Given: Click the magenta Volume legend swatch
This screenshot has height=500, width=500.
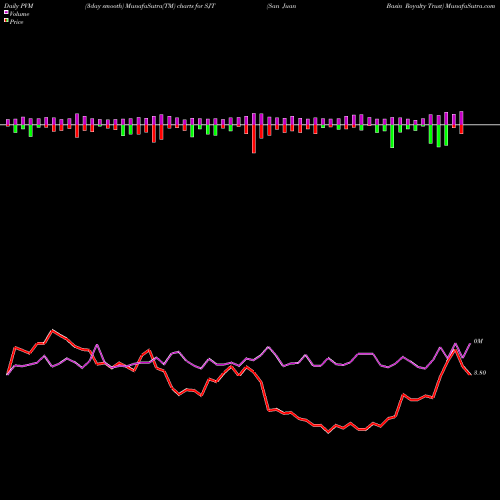Looking at the screenshot, I should 6,12.
